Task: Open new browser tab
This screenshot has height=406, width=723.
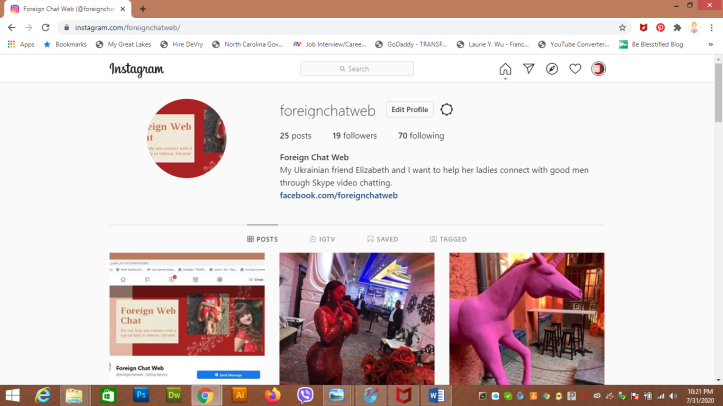Action: (143, 9)
